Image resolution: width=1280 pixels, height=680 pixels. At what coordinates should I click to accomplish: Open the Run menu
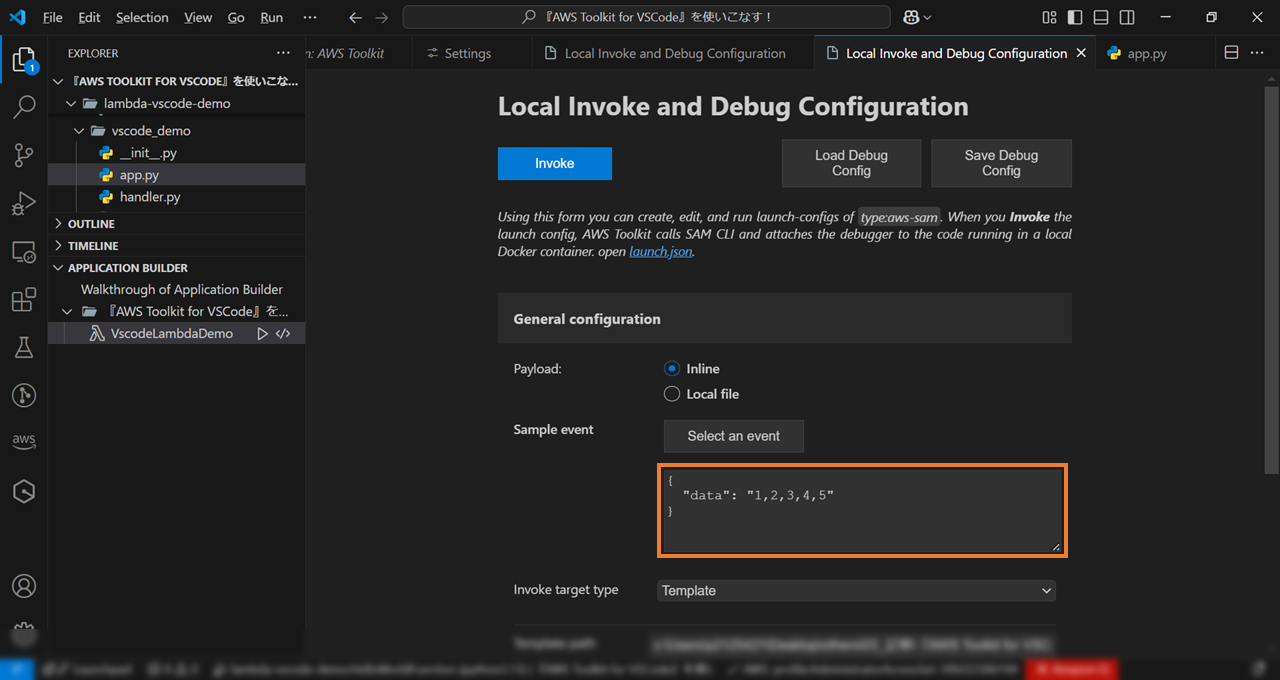270,17
